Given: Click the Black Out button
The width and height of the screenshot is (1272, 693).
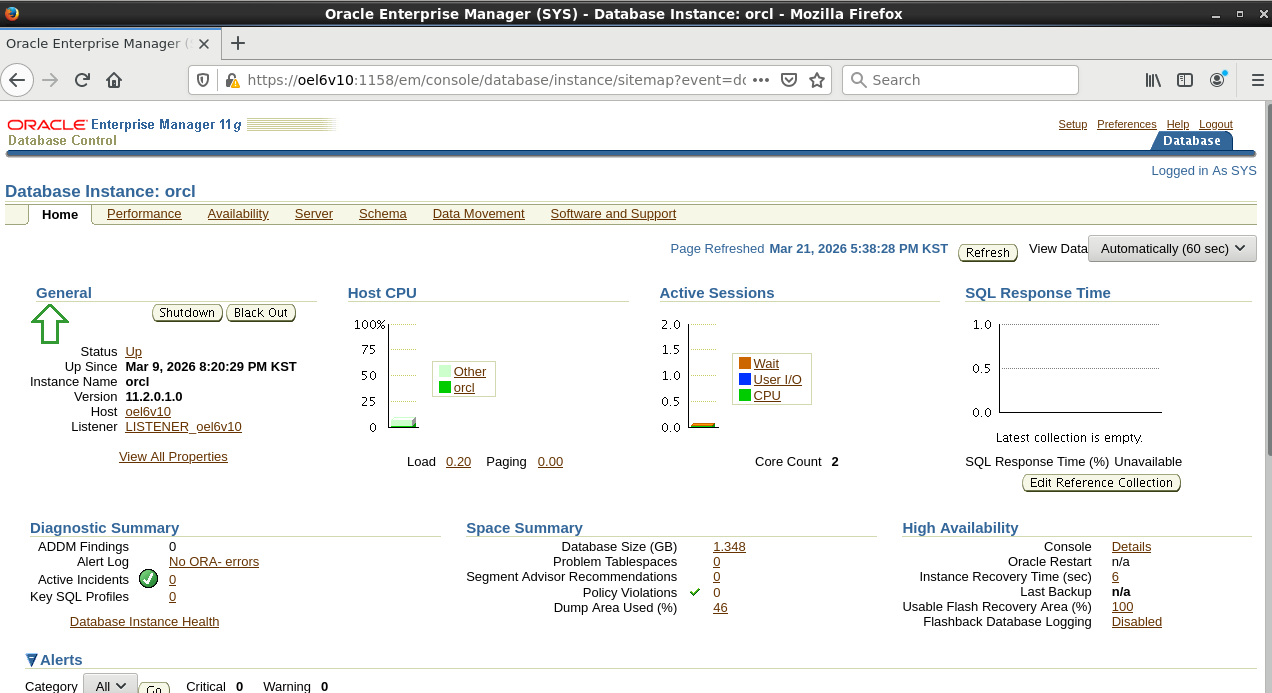Looking at the screenshot, I should [x=261, y=313].
